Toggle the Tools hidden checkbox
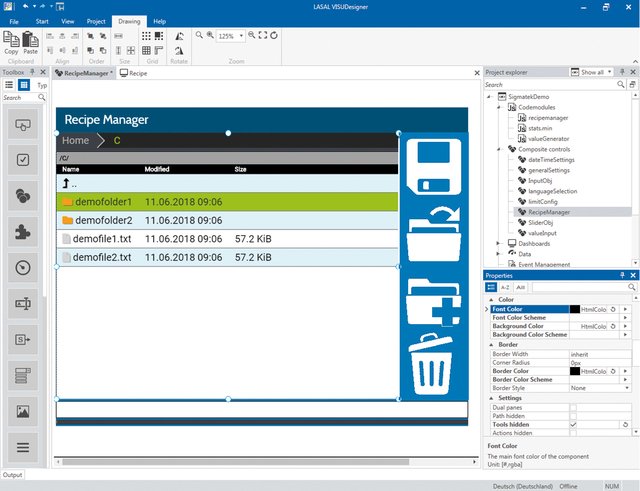Image resolution: width=640 pixels, height=491 pixels. click(573, 424)
